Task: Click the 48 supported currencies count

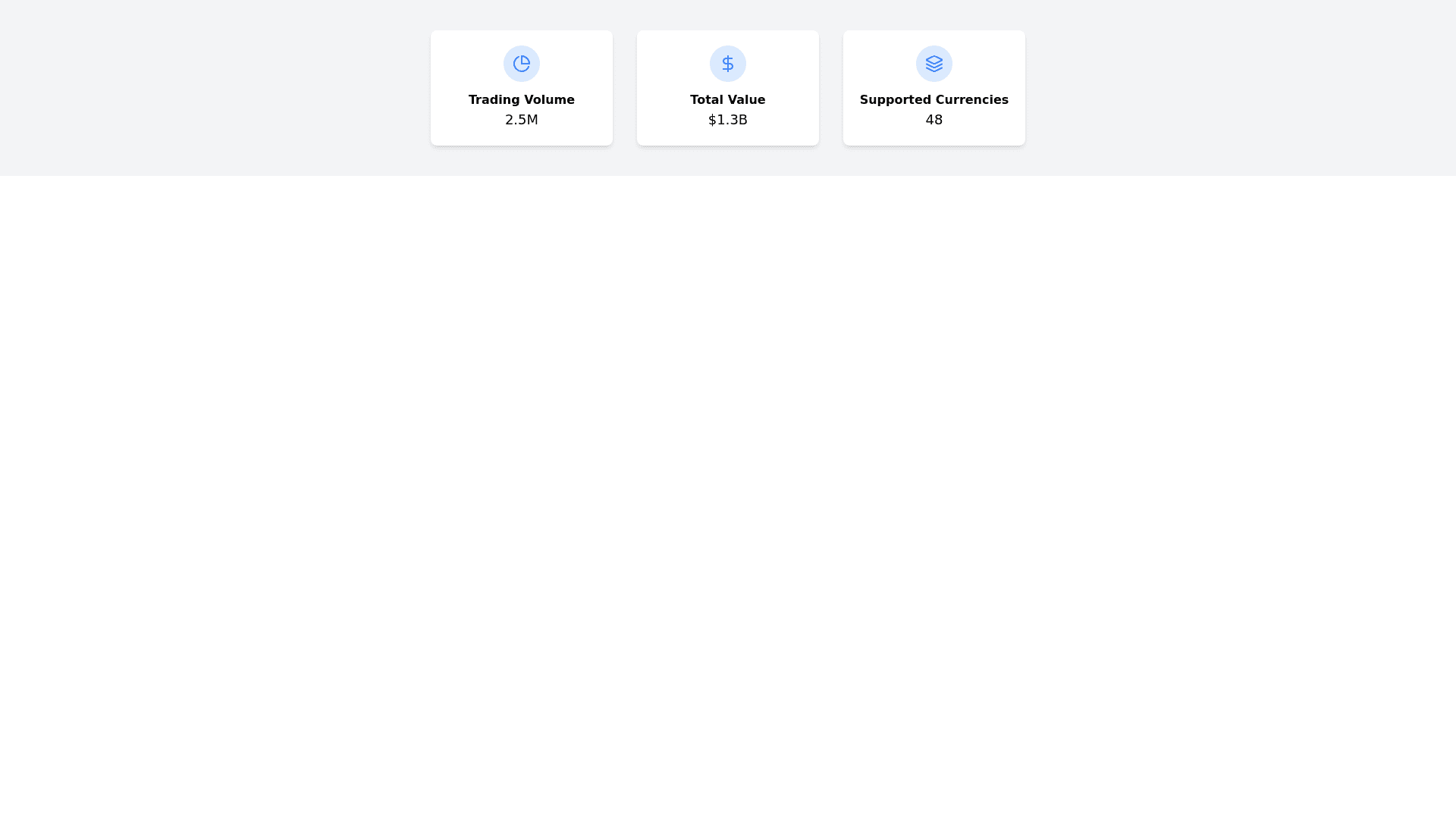Action: 934,120
